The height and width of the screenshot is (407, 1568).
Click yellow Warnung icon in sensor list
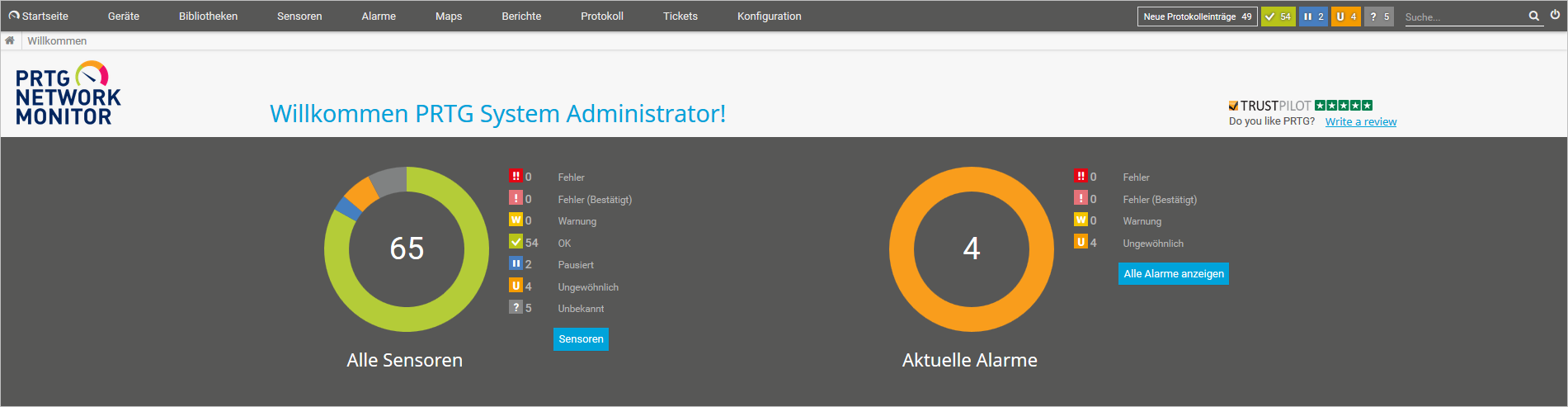click(x=516, y=220)
